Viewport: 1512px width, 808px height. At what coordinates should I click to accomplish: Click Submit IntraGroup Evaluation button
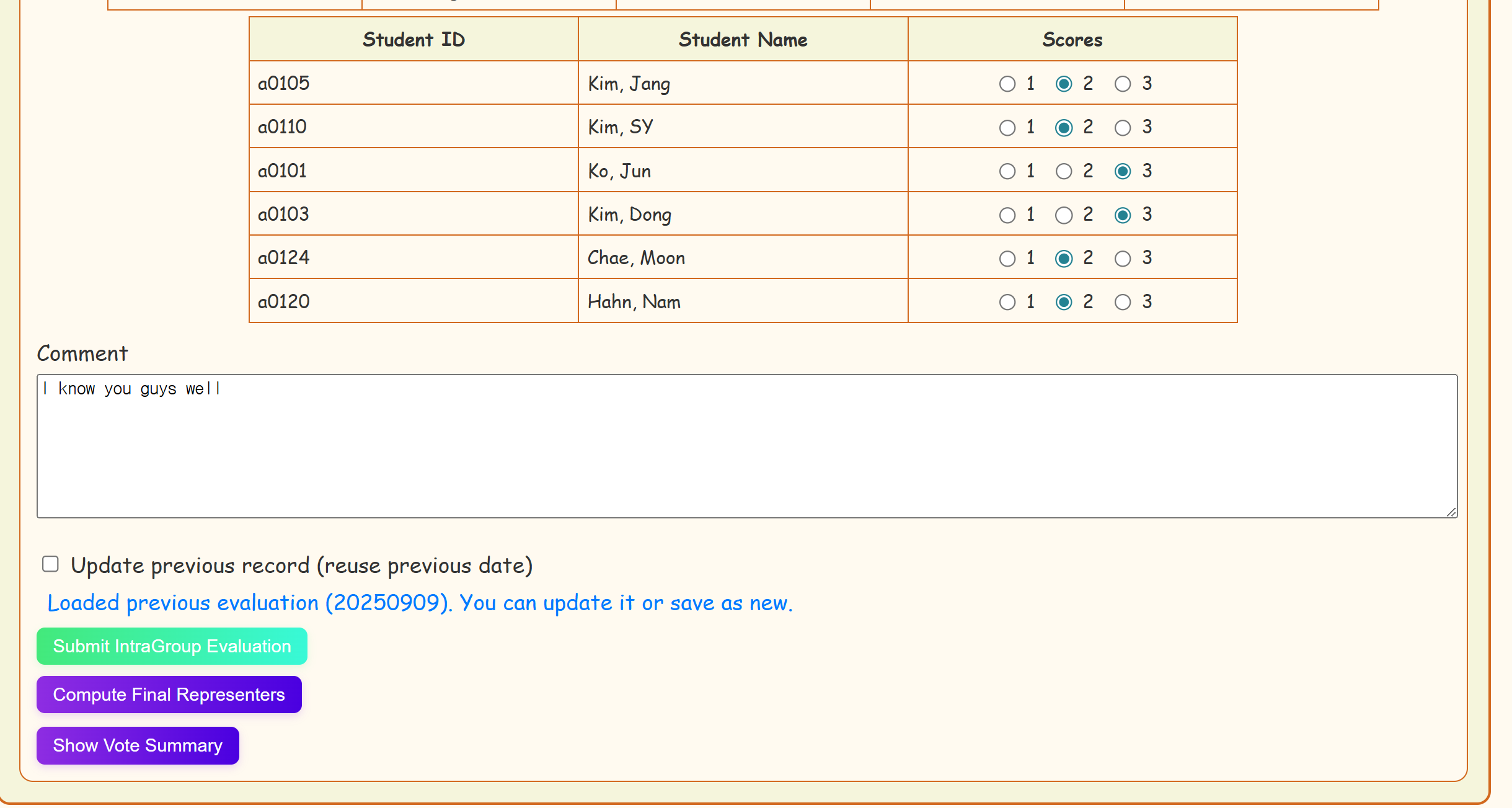pos(172,646)
